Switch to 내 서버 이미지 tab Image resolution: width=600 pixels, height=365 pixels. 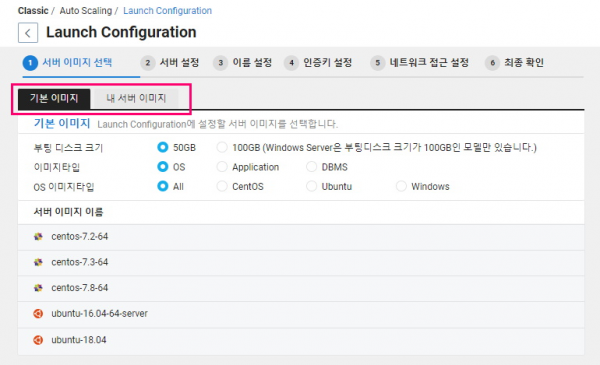(x=136, y=99)
